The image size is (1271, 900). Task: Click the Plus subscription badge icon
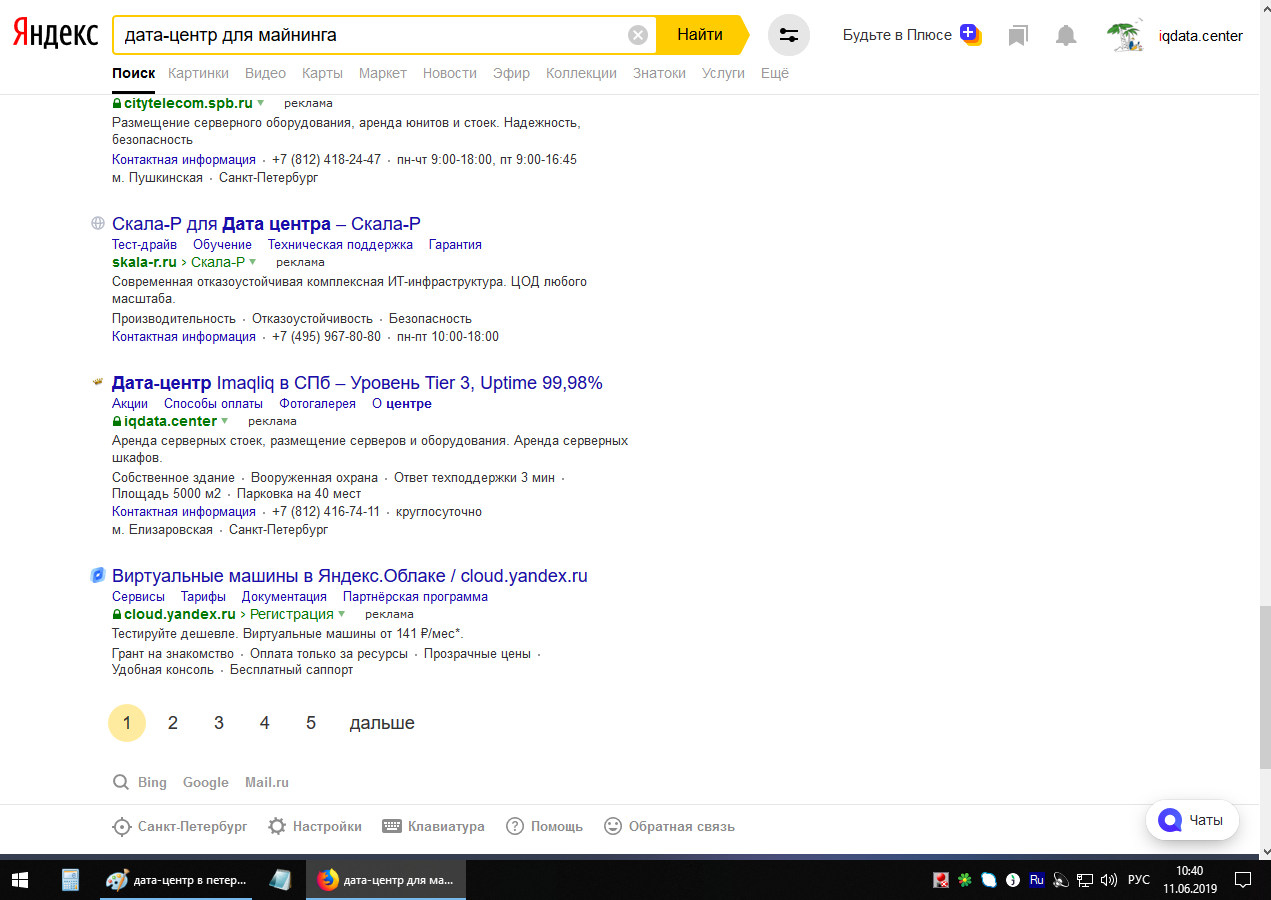click(x=970, y=35)
